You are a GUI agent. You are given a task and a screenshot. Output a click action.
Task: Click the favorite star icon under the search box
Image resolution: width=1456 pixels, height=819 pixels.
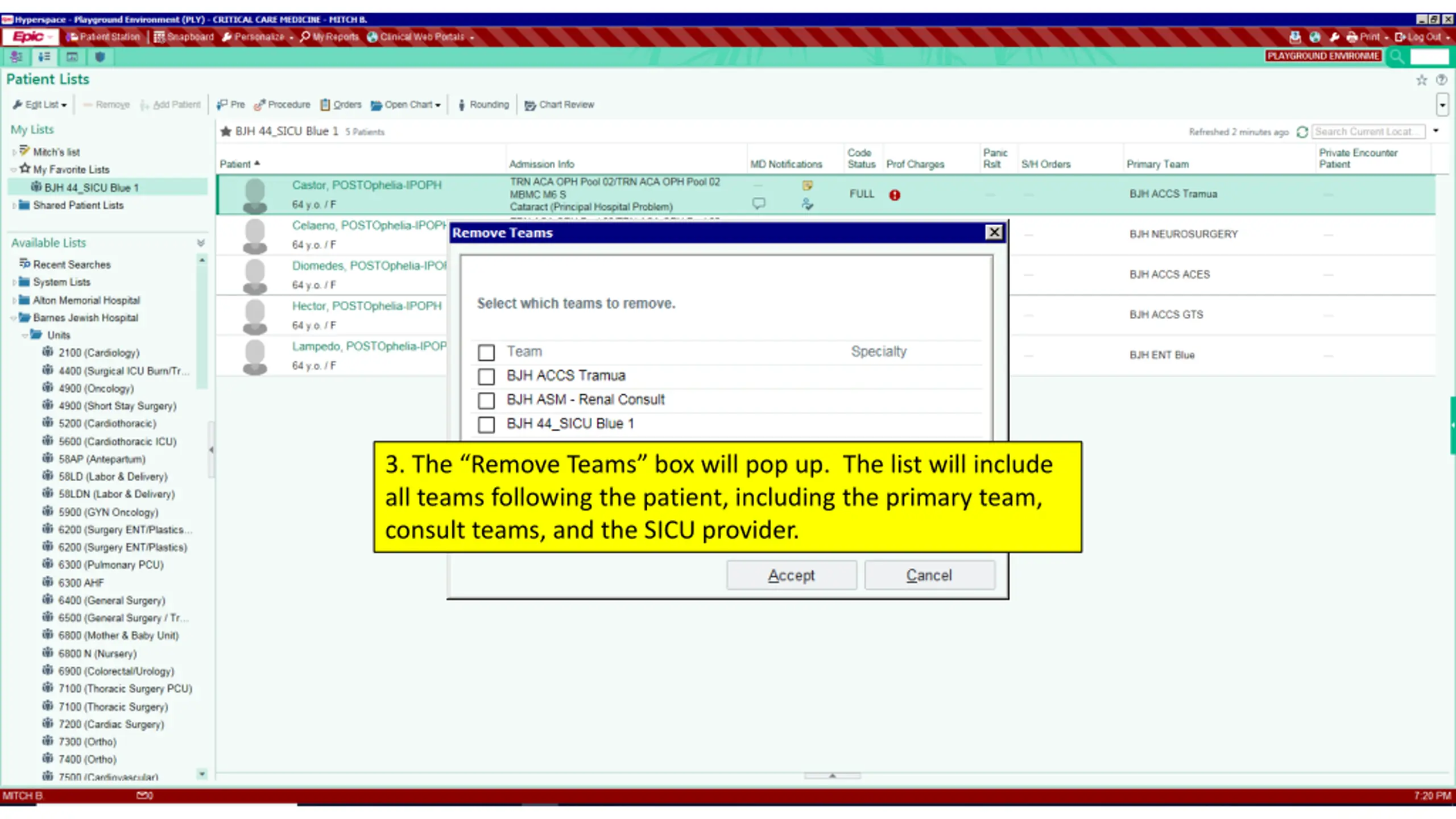(1421, 80)
